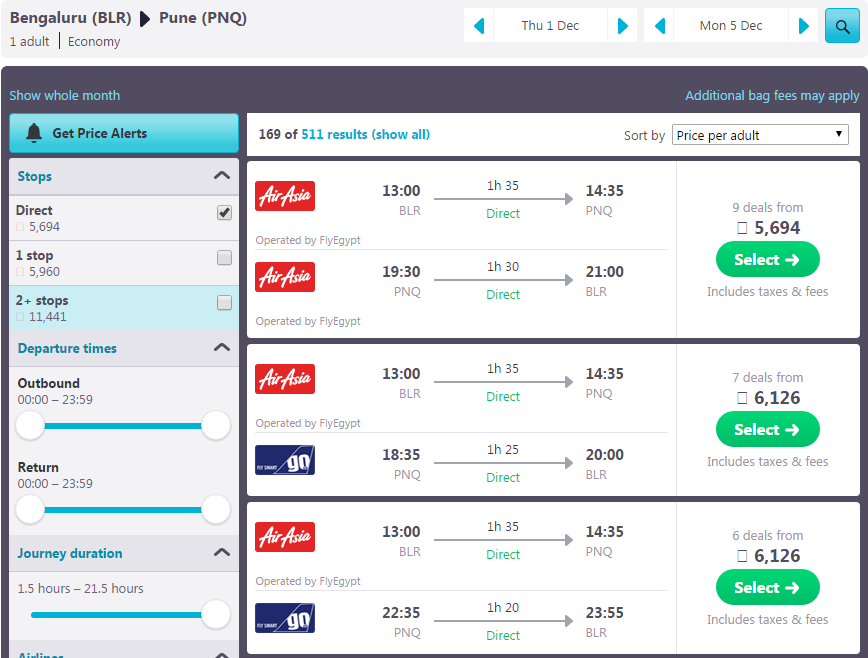Click the 1 adult passenger text

coord(29,42)
